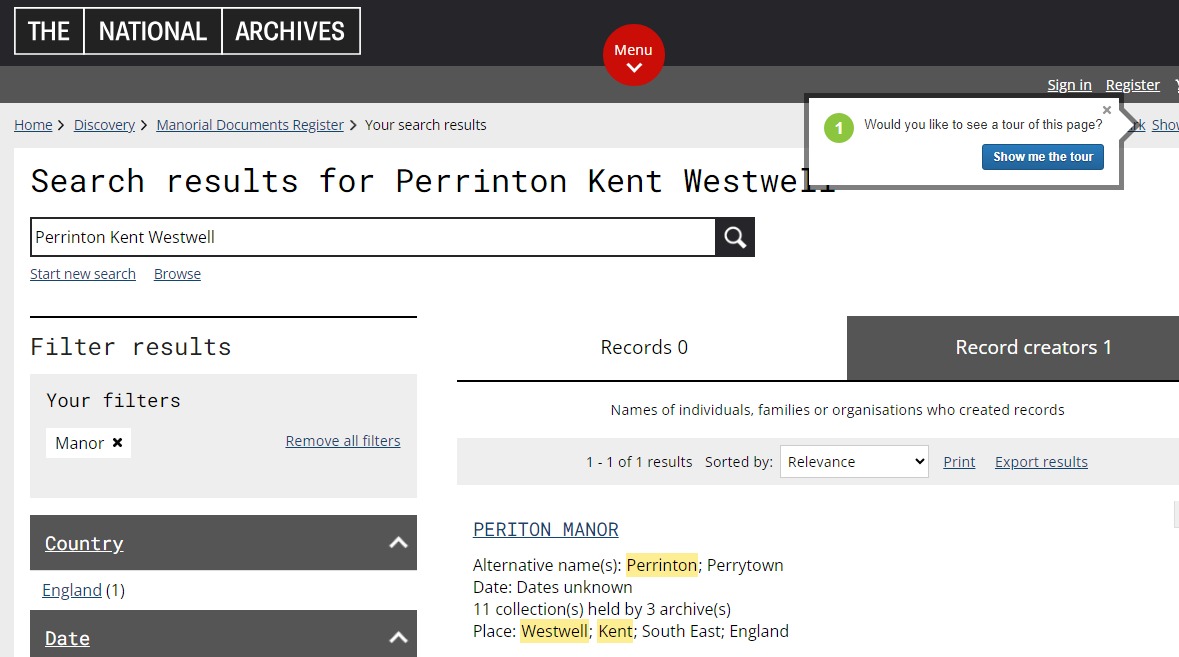Click Start new search link
Screen dimensions: 1179x657
coord(83,274)
